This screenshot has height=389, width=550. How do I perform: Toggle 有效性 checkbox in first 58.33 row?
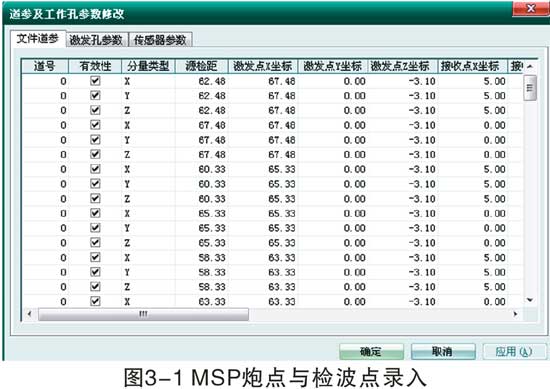point(95,257)
